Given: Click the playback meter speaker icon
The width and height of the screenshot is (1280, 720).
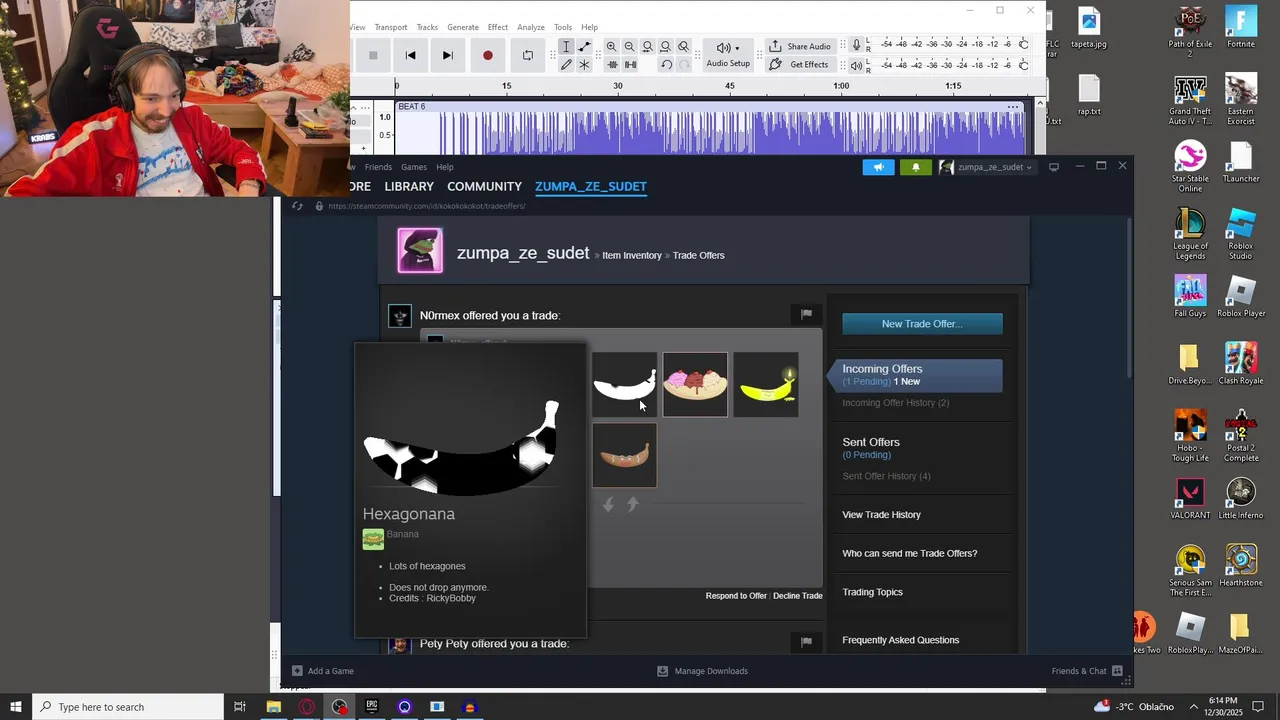Looking at the screenshot, I should pos(856,66).
